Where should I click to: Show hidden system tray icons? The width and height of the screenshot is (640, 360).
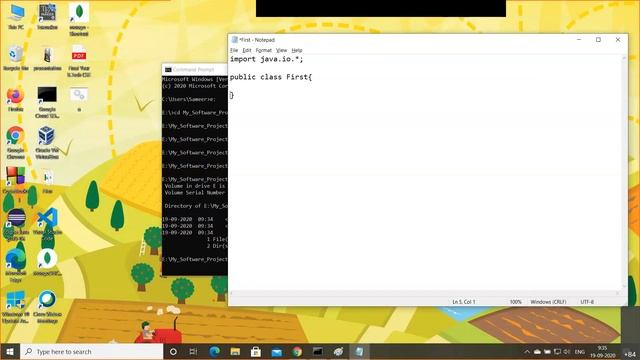[527, 351]
